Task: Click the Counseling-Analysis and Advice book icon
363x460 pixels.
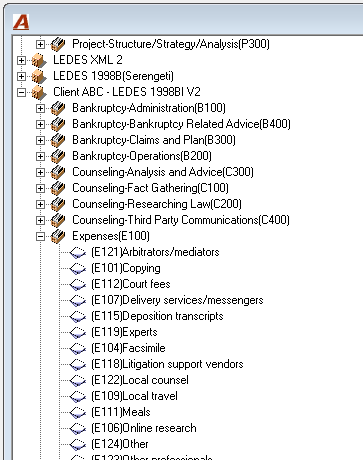Action: pos(58,172)
